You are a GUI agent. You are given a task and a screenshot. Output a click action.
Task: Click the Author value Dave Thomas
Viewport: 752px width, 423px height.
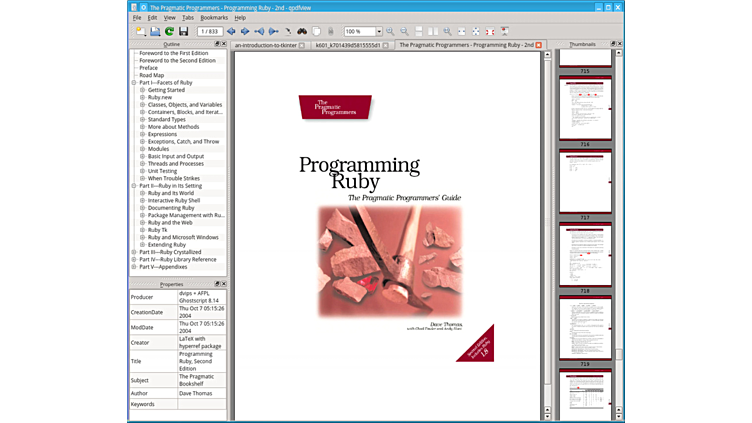[x=195, y=393]
